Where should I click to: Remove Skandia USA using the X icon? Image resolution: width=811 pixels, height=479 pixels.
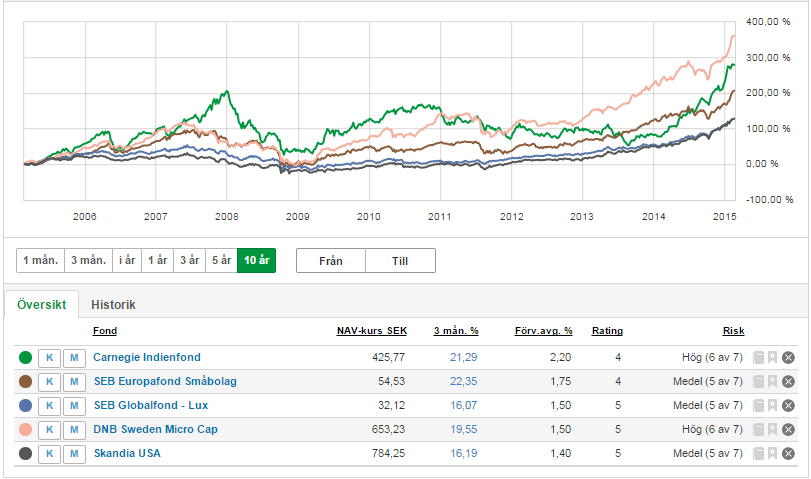point(788,453)
